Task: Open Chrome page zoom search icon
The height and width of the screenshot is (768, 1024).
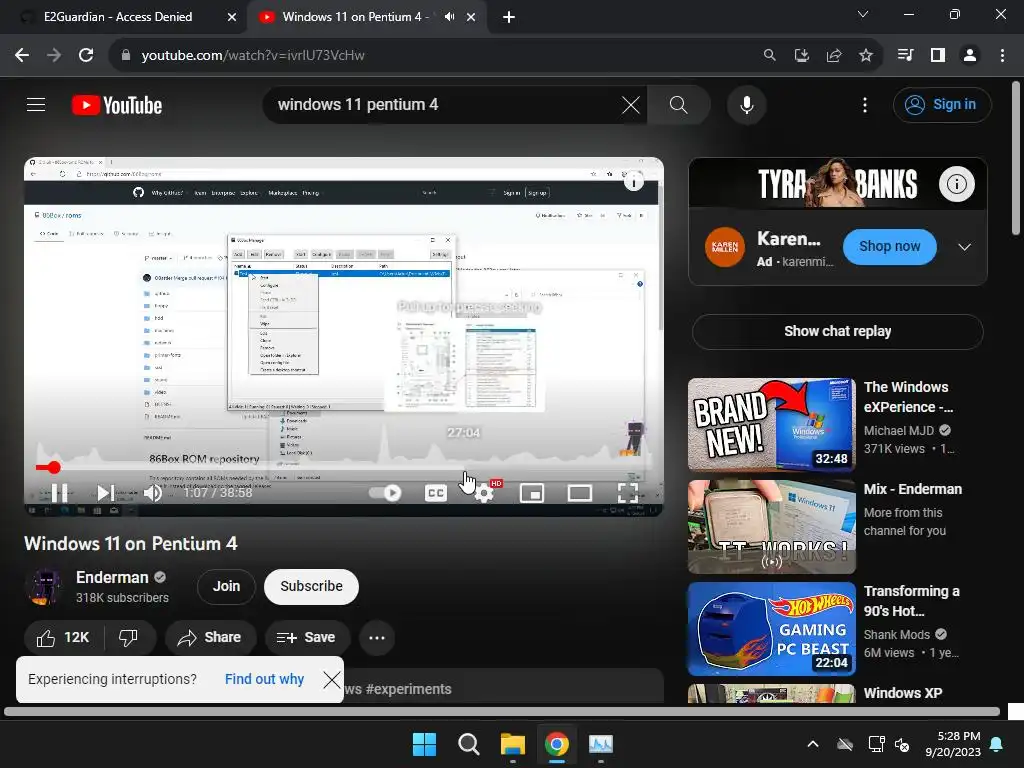Action: tap(769, 56)
